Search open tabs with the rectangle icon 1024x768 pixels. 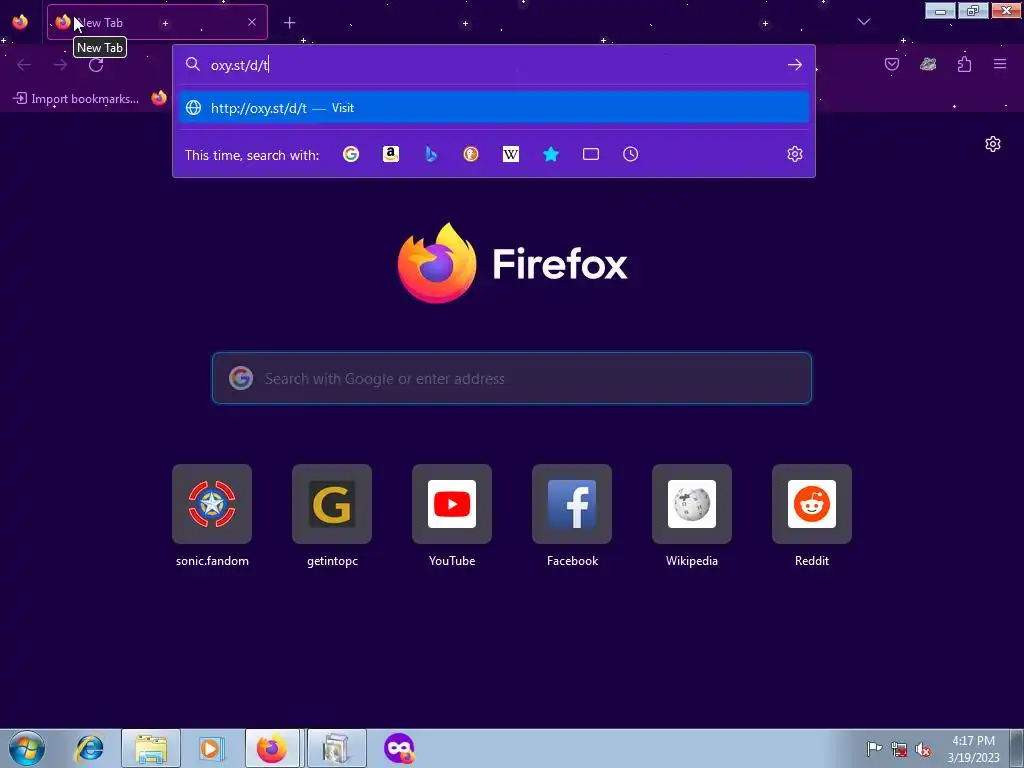pos(590,154)
